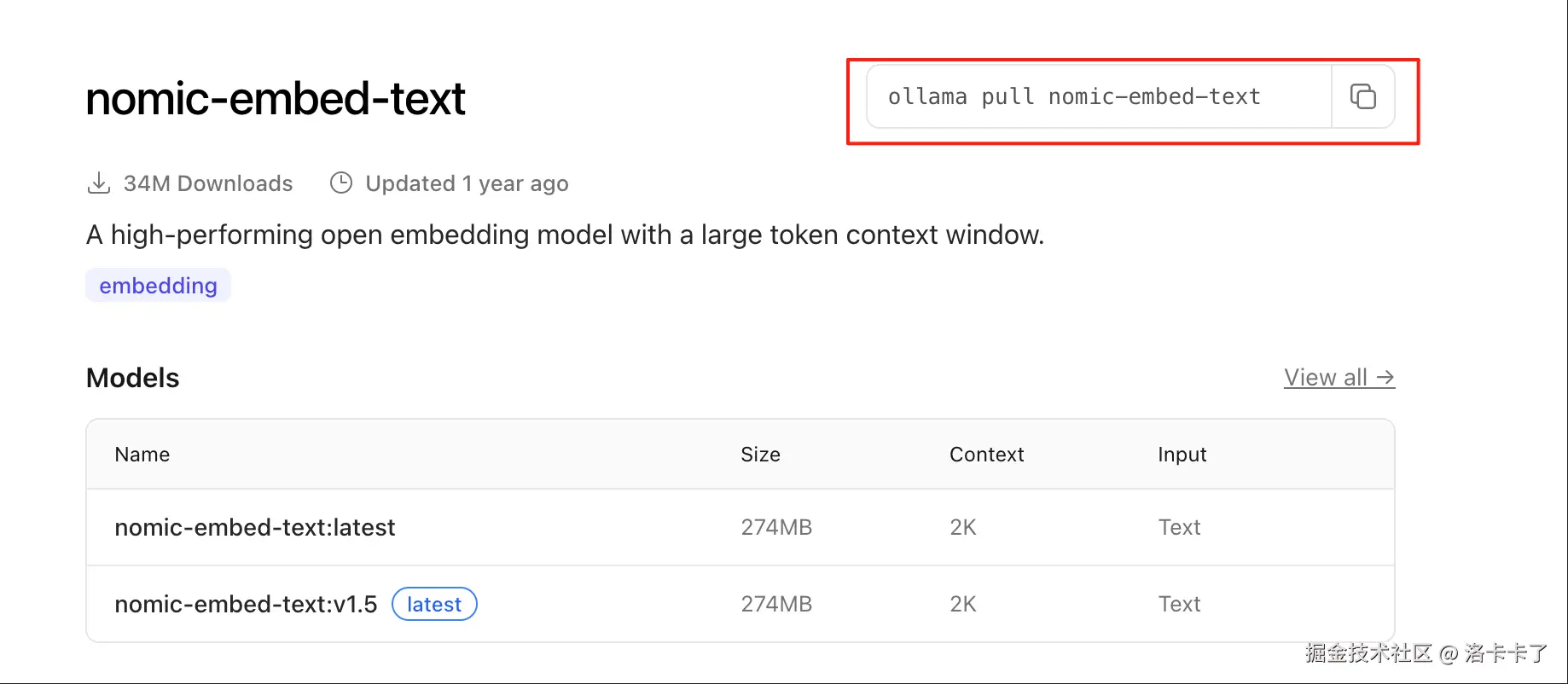Click Text input value in v1.5 row
The width and height of the screenshot is (1568, 684).
pyautogui.click(x=1179, y=605)
